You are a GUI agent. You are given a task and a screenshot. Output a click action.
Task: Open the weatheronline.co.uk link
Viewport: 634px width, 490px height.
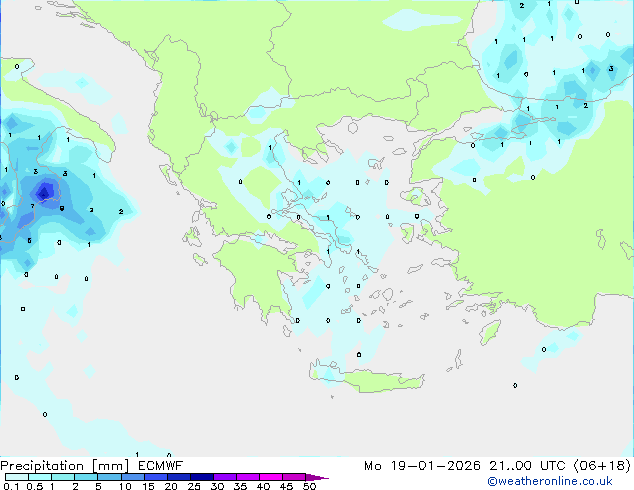coord(550,481)
